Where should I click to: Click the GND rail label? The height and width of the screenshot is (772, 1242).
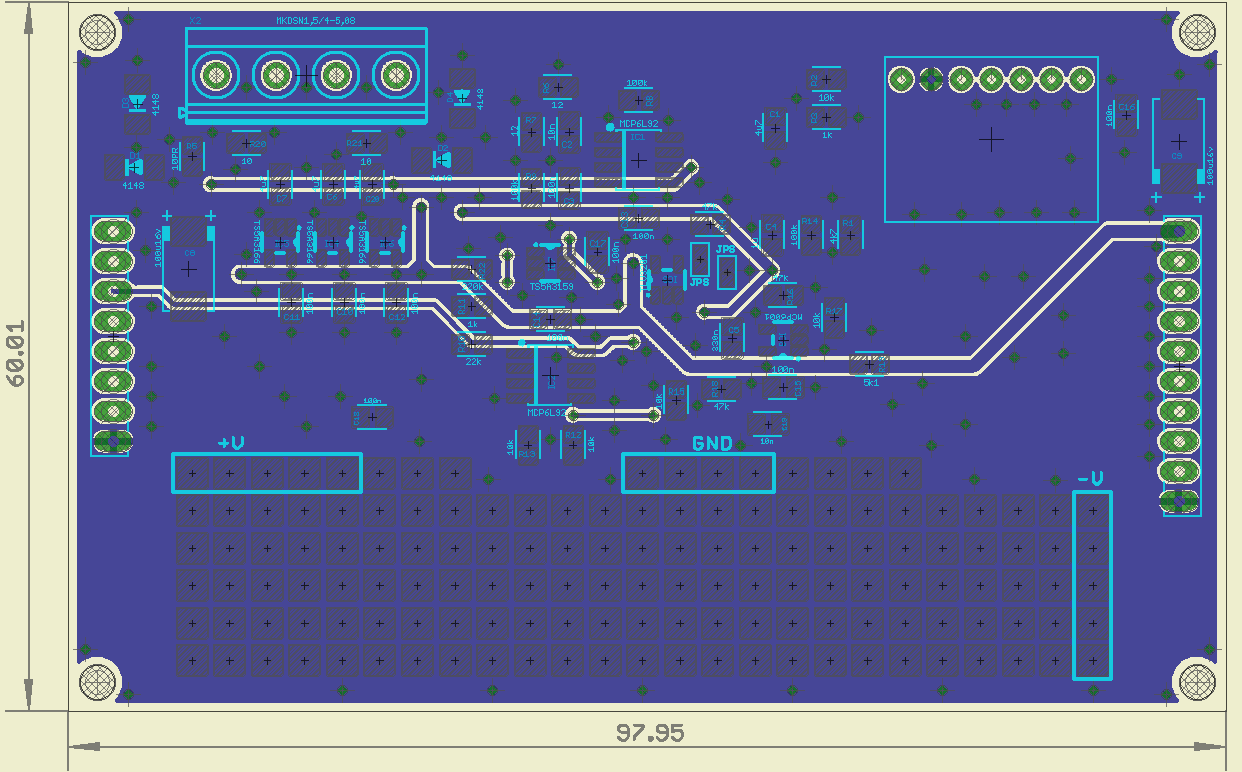point(712,444)
